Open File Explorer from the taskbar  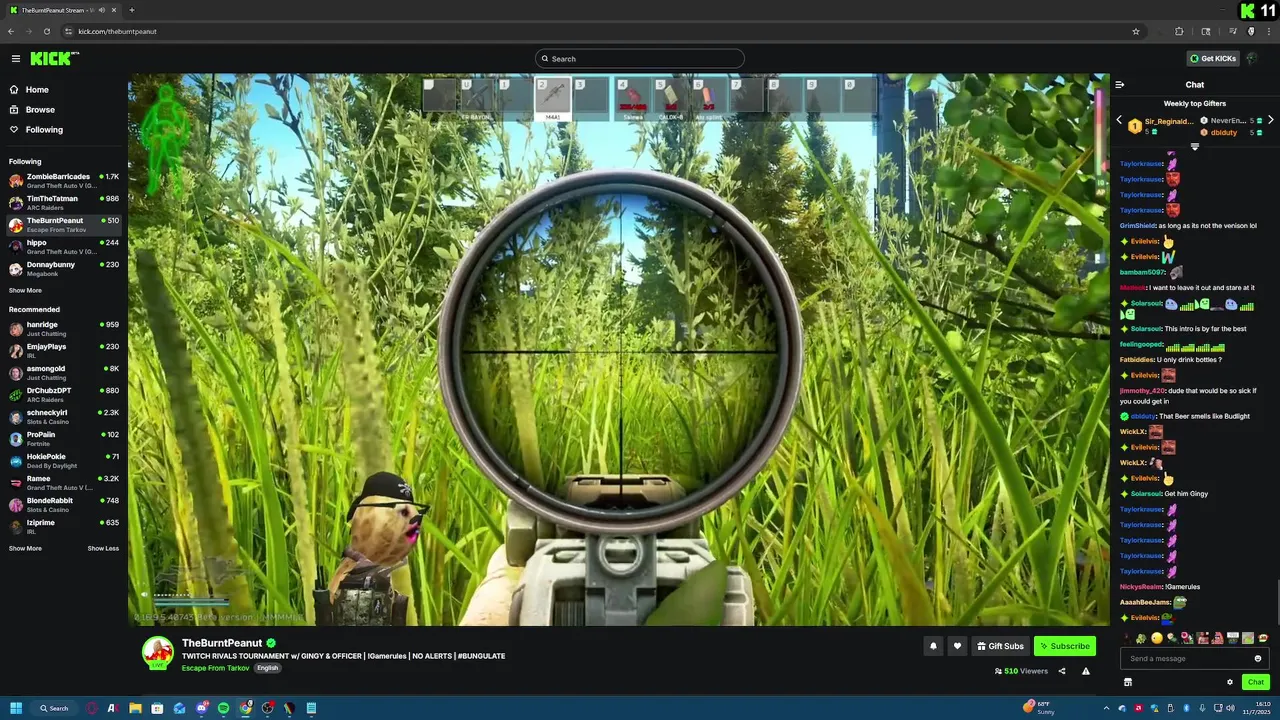click(135, 708)
